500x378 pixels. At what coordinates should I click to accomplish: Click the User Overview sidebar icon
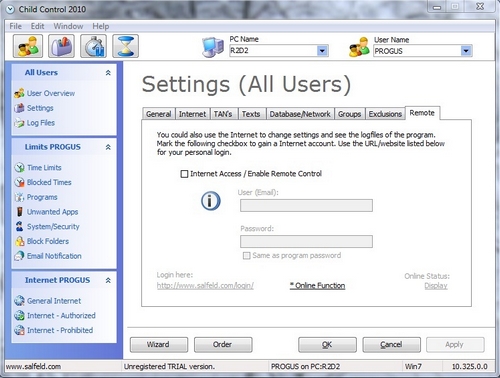[19, 93]
